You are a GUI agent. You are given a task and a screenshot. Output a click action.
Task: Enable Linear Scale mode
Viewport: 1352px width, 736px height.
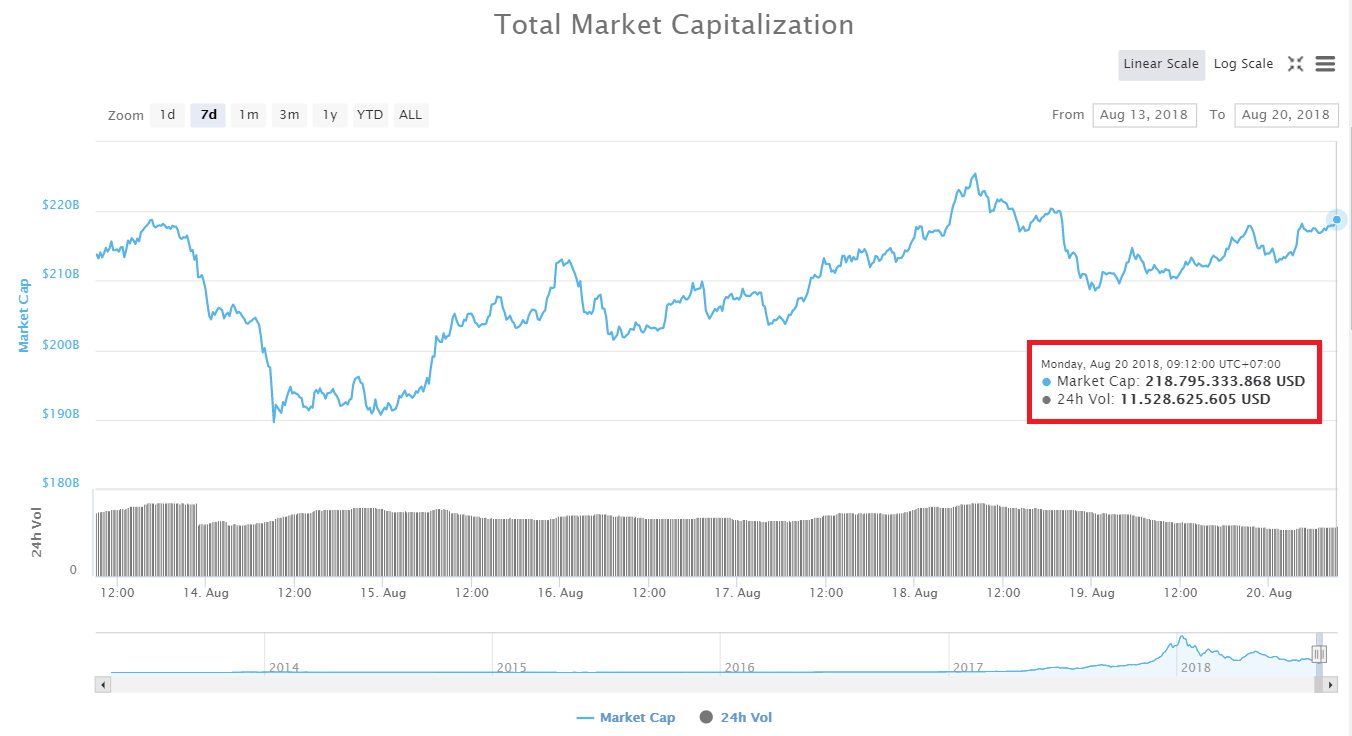click(1161, 64)
